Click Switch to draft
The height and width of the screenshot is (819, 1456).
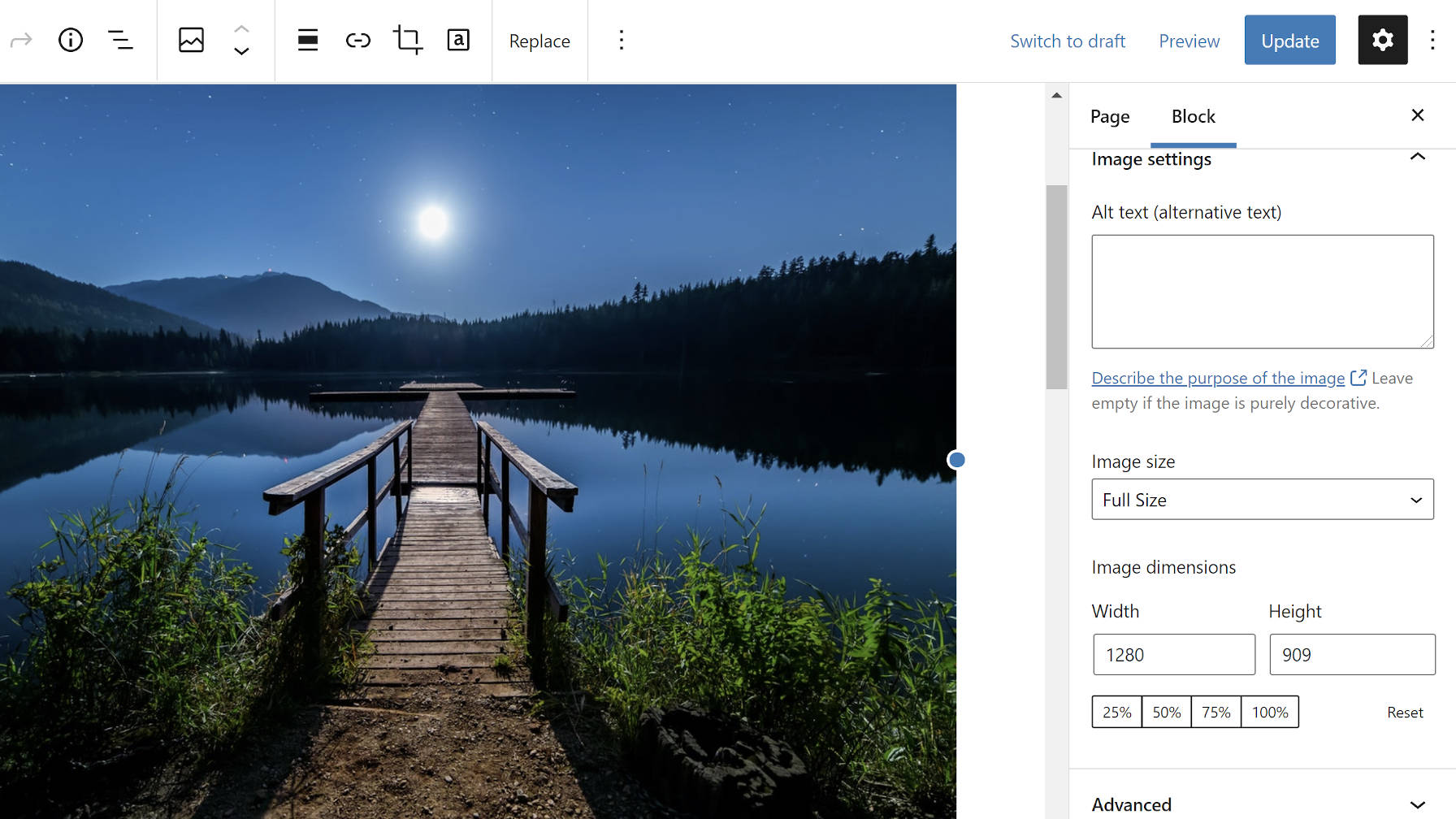(x=1068, y=41)
